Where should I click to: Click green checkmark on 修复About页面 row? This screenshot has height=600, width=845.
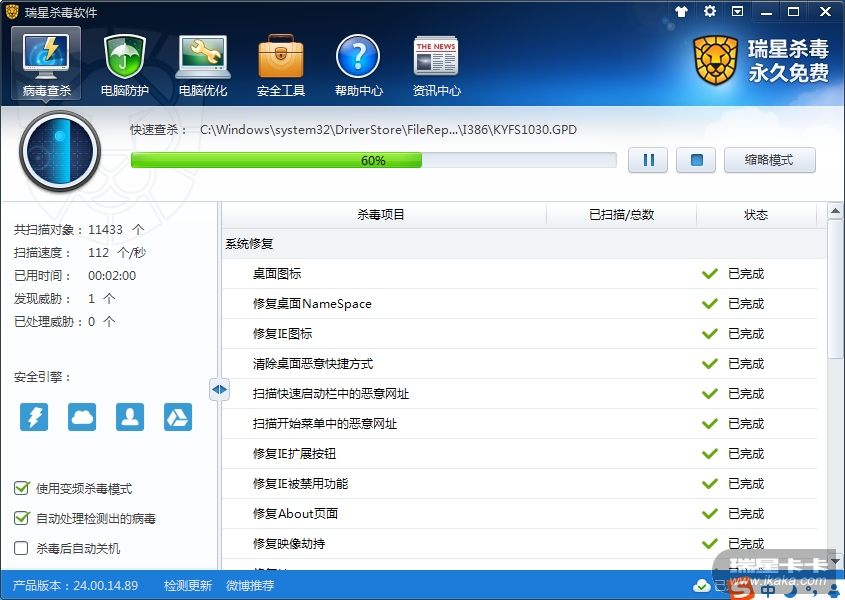pyautogui.click(x=710, y=514)
